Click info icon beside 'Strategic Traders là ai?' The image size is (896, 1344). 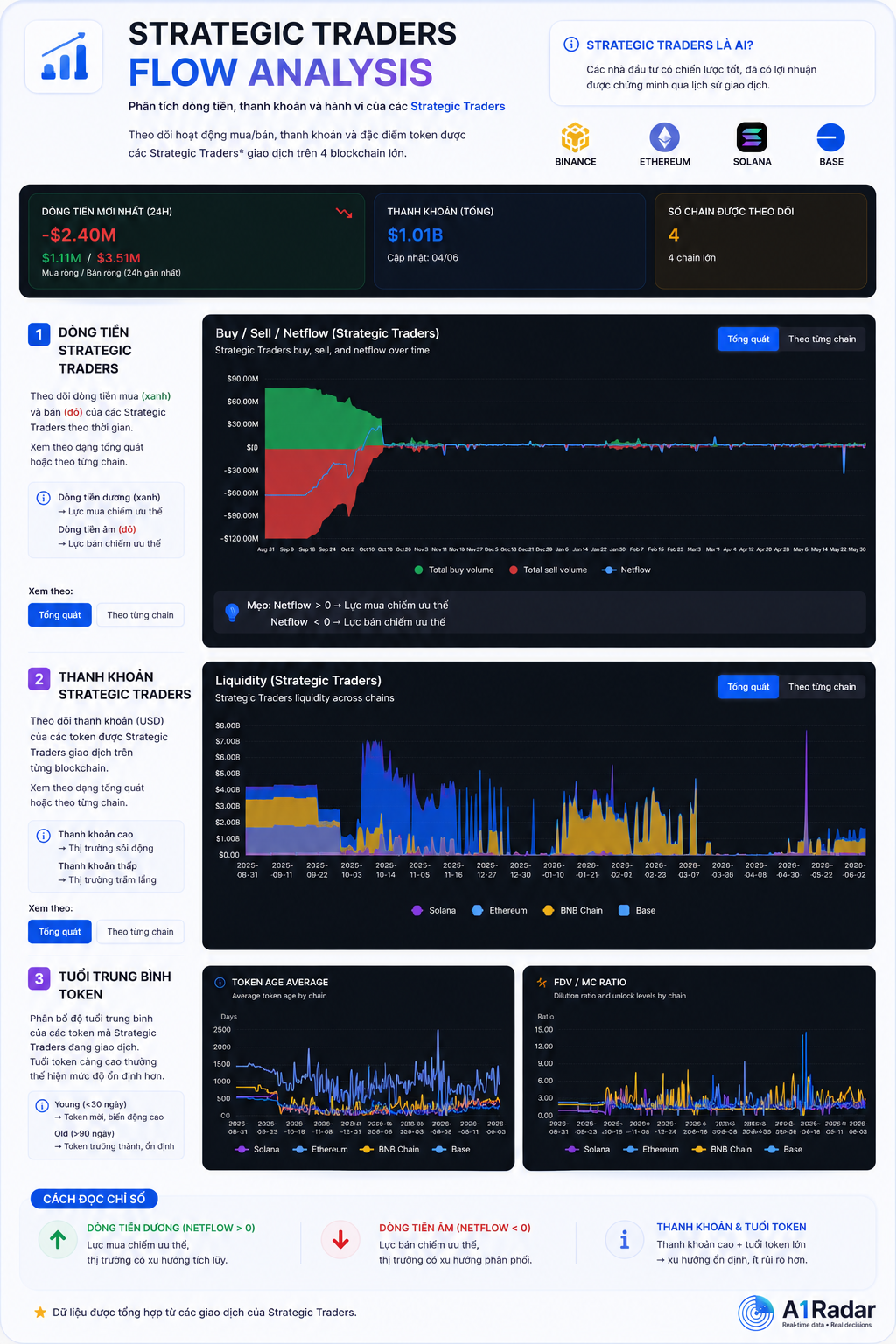point(571,45)
